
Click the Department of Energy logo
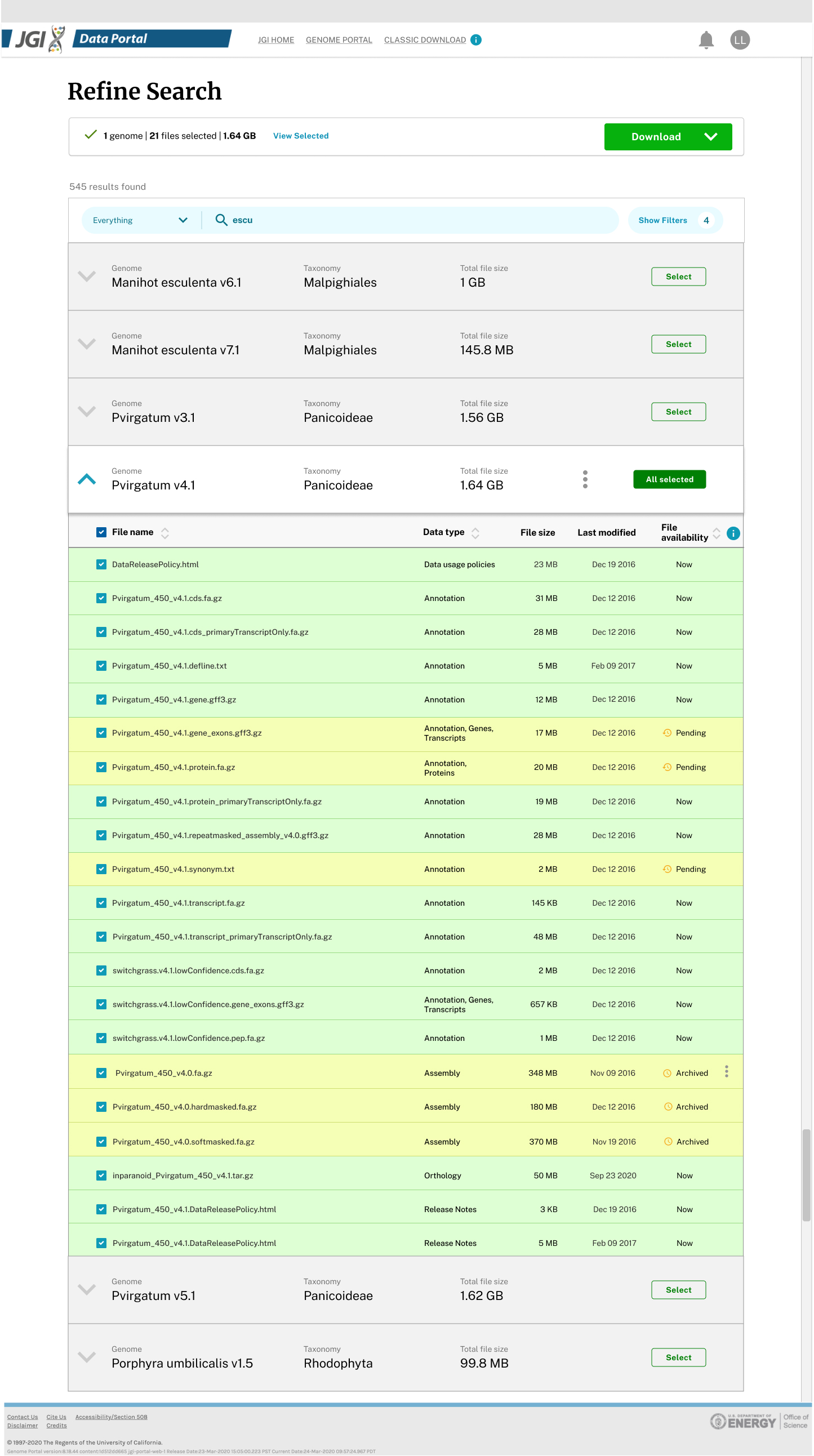click(x=742, y=1421)
